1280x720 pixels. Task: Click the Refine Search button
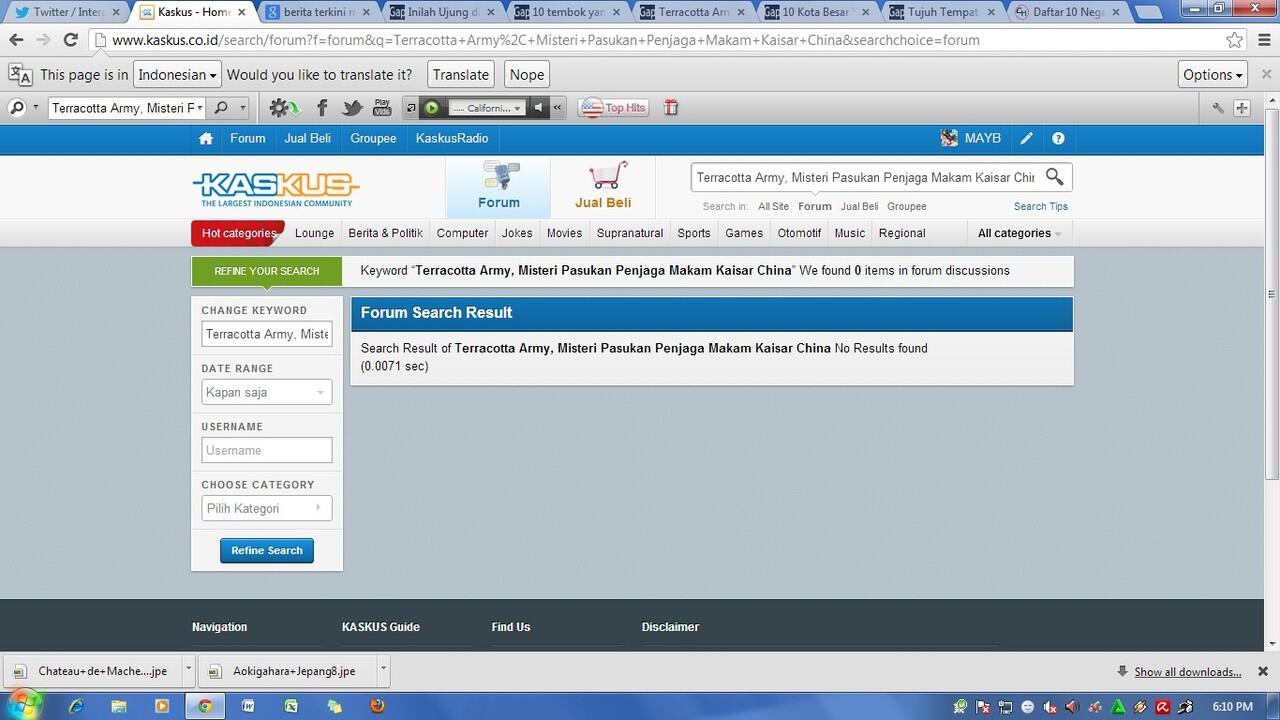click(x=267, y=550)
